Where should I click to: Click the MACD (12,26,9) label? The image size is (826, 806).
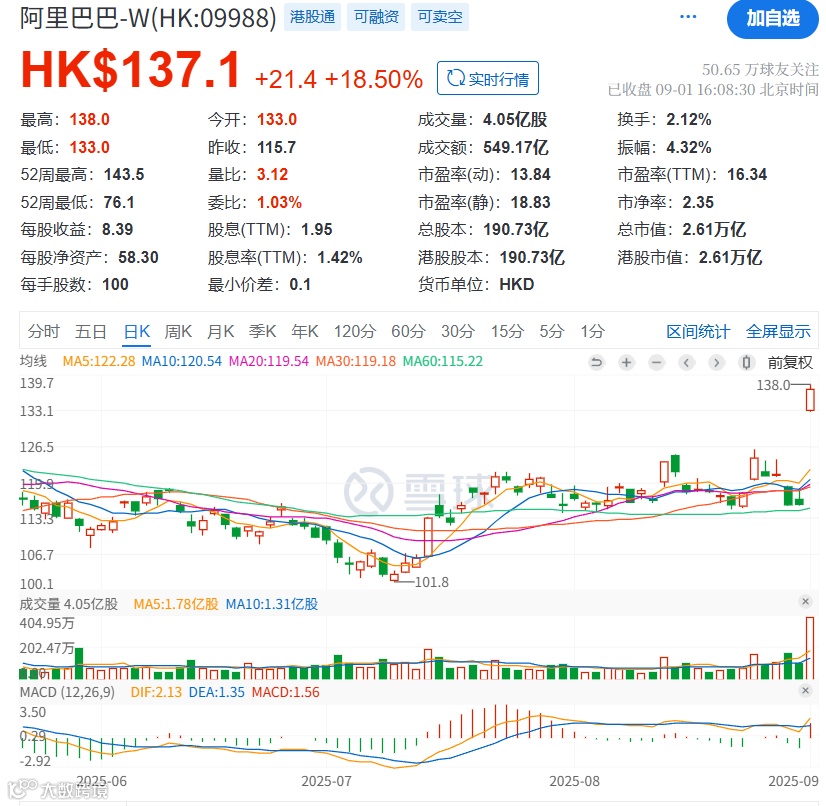(67, 692)
